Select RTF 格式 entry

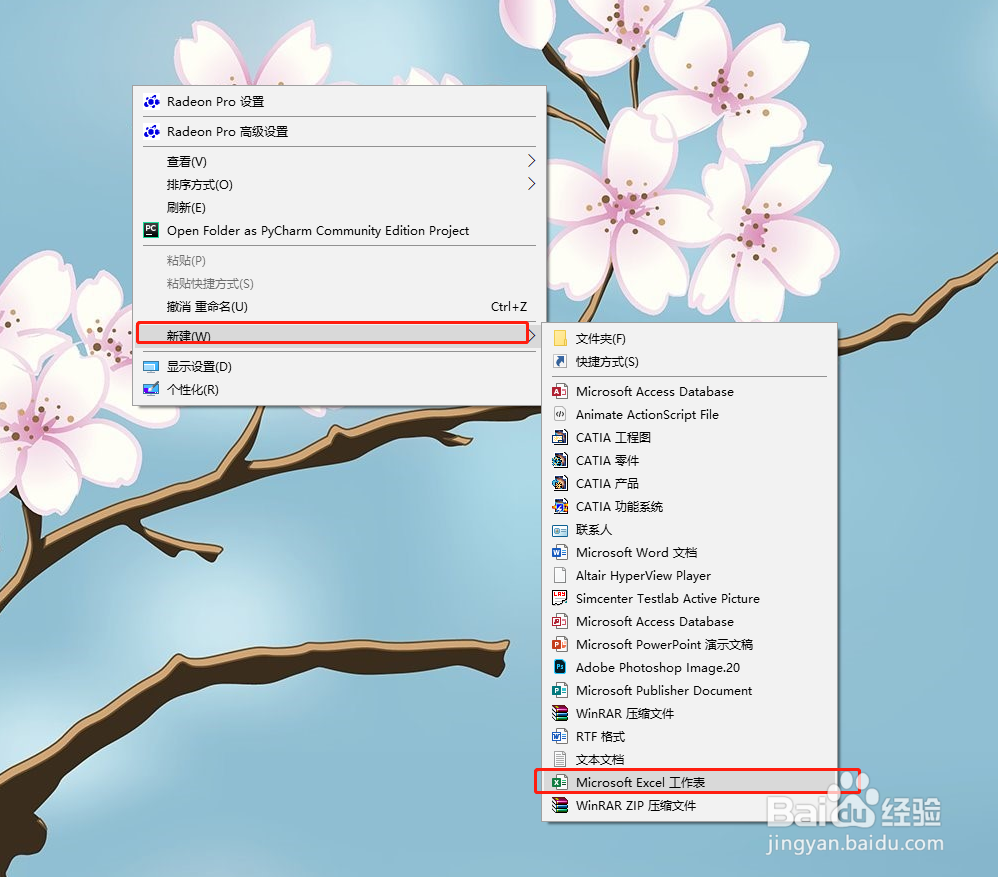point(689,736)
